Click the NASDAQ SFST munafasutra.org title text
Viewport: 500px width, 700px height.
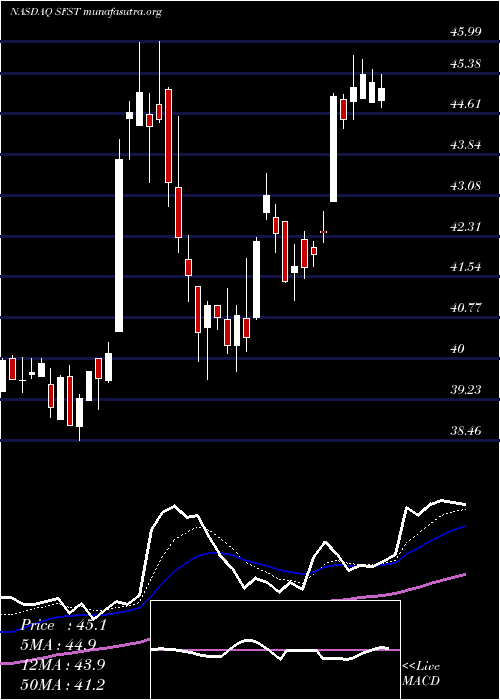pyautogui.click(x=86, y=12)
